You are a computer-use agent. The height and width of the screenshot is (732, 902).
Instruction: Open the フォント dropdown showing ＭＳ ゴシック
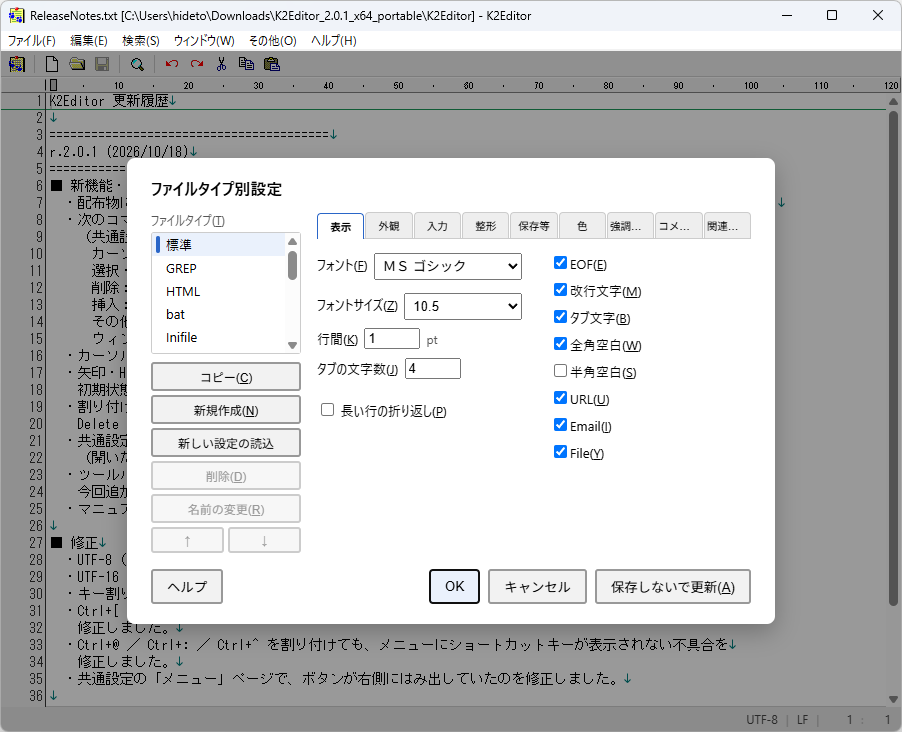pos(448,266)
